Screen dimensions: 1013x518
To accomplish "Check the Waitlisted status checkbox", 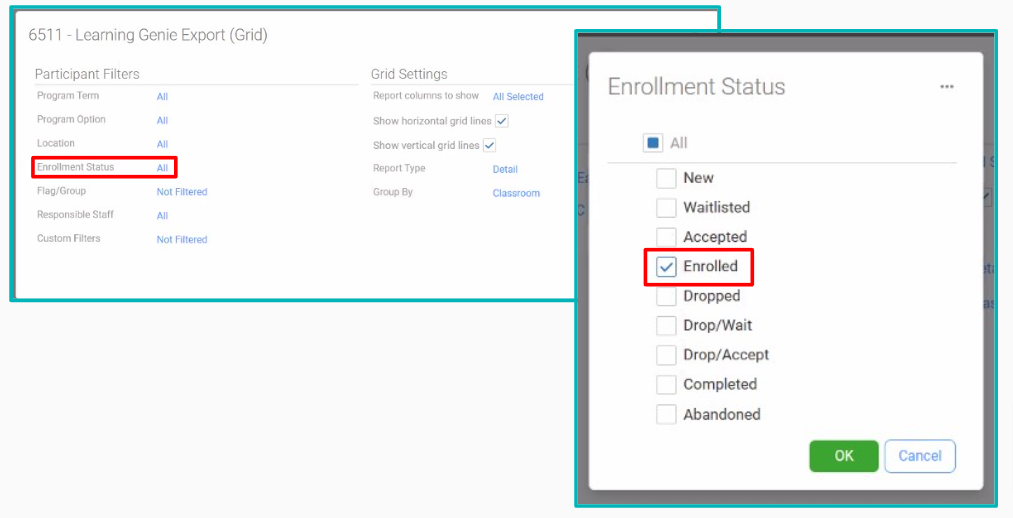I will pyautogui.click(x=666, y=207).
